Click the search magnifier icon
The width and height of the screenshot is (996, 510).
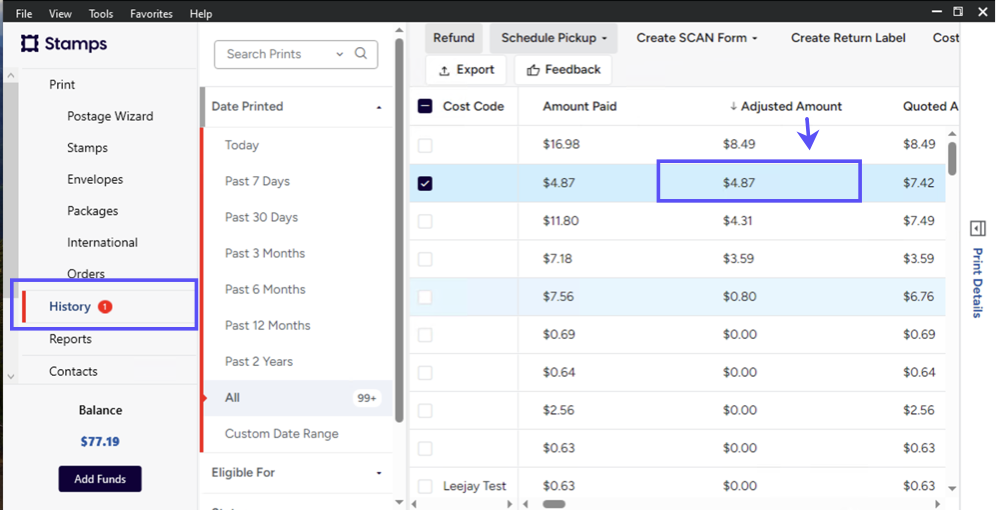(362, 54)
